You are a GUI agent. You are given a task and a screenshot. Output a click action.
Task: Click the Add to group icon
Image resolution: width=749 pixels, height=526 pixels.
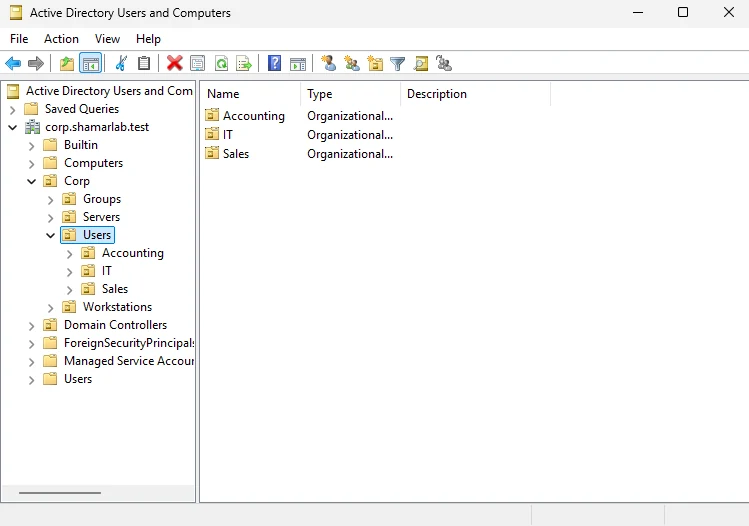444,63
